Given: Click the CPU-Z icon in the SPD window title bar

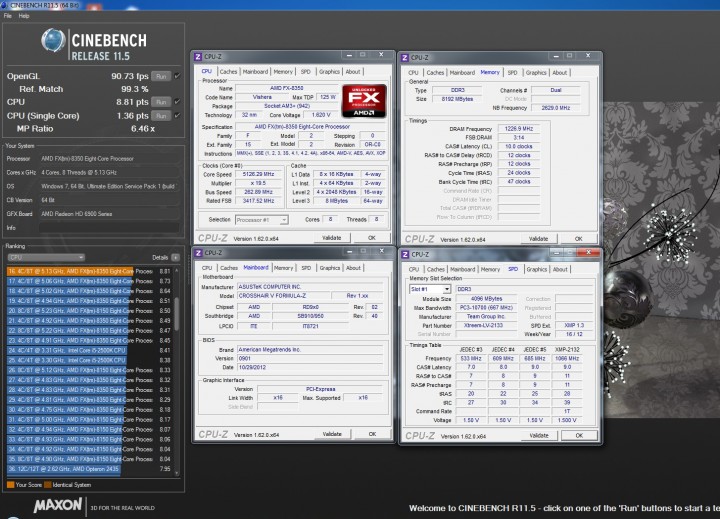Looking at the screenshot, I should [x=405, y=254].
